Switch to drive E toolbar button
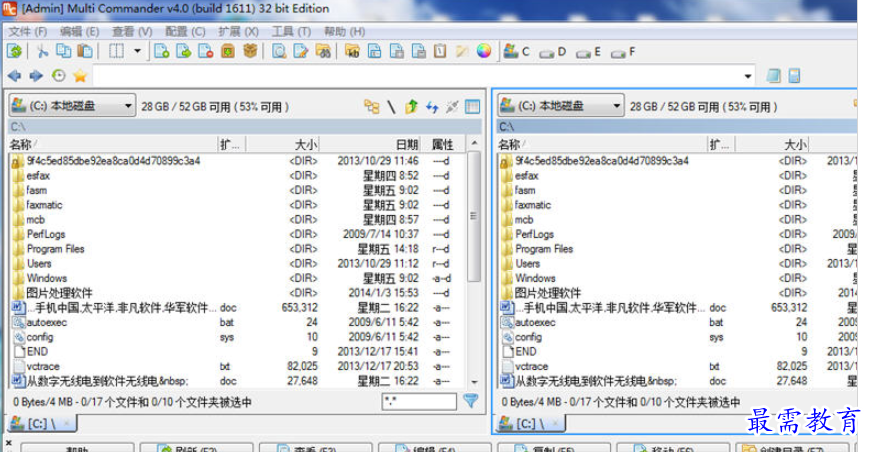The height and width of the screenshot is (452, 869). pos(589,52)
